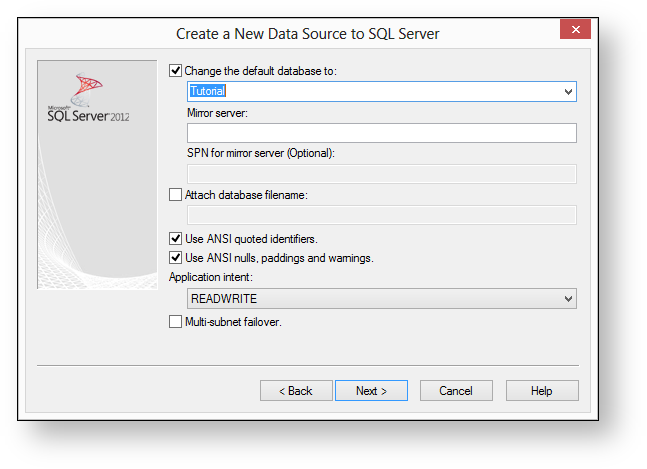The width and height of the screenshot is (647, 469).
Task: Click the Tutorial database combo box text
Action: tap(208, 92)
